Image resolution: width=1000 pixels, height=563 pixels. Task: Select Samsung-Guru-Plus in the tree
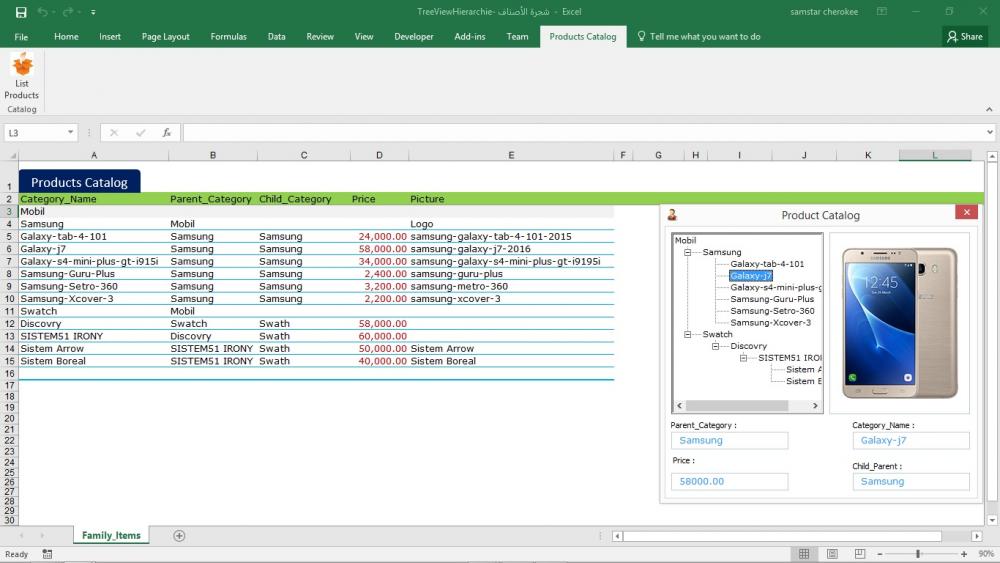772,299
